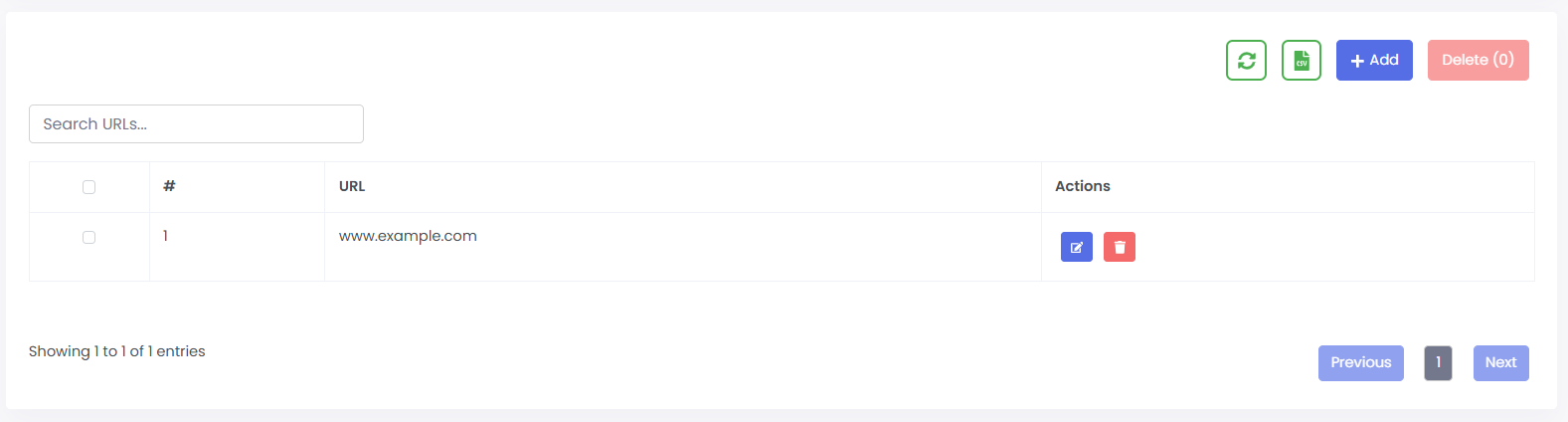
Task: Select page 1 in pagination
Action: pos(1438,363)
